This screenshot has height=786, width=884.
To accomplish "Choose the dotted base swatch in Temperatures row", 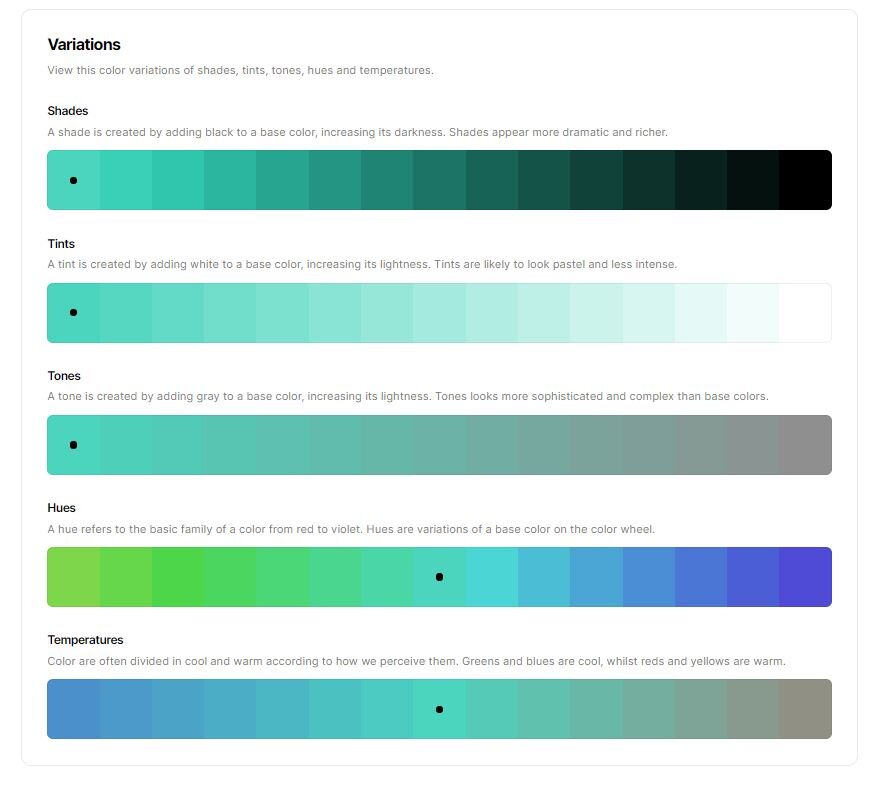I will (x=440, y=709).
